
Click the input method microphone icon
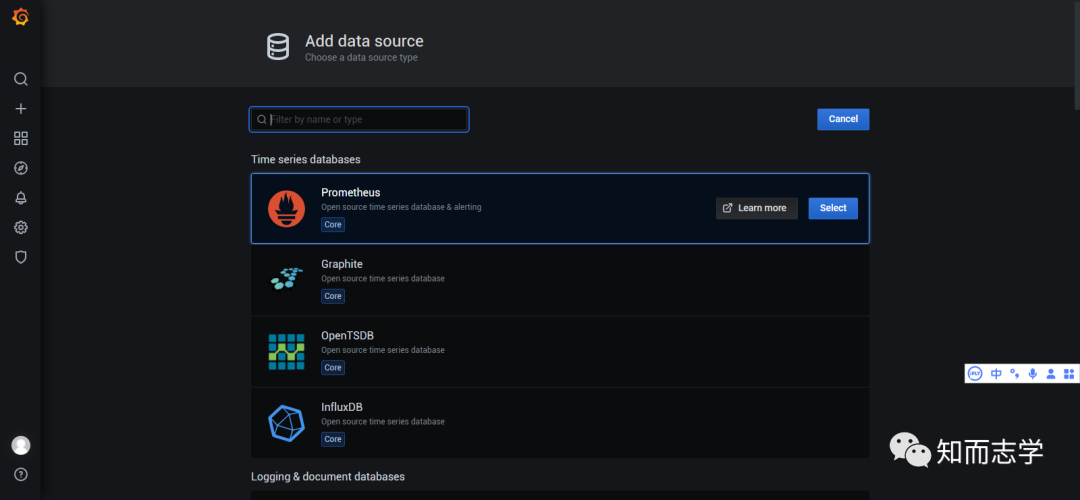click(1032, 374)
